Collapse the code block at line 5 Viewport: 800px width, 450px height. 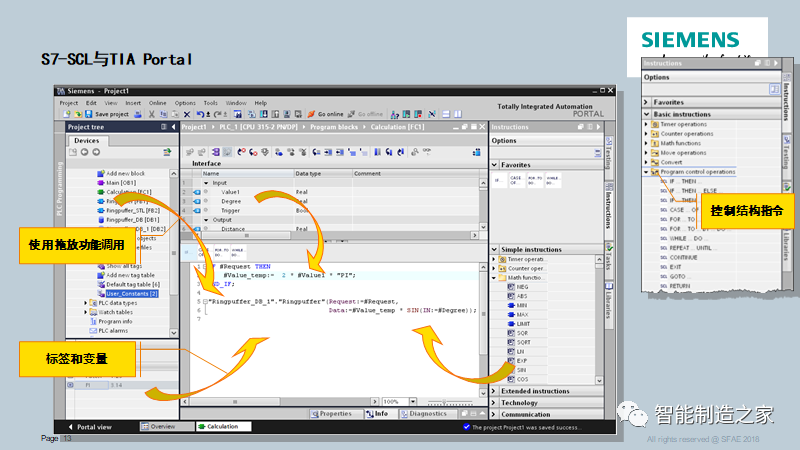(205, 302)
